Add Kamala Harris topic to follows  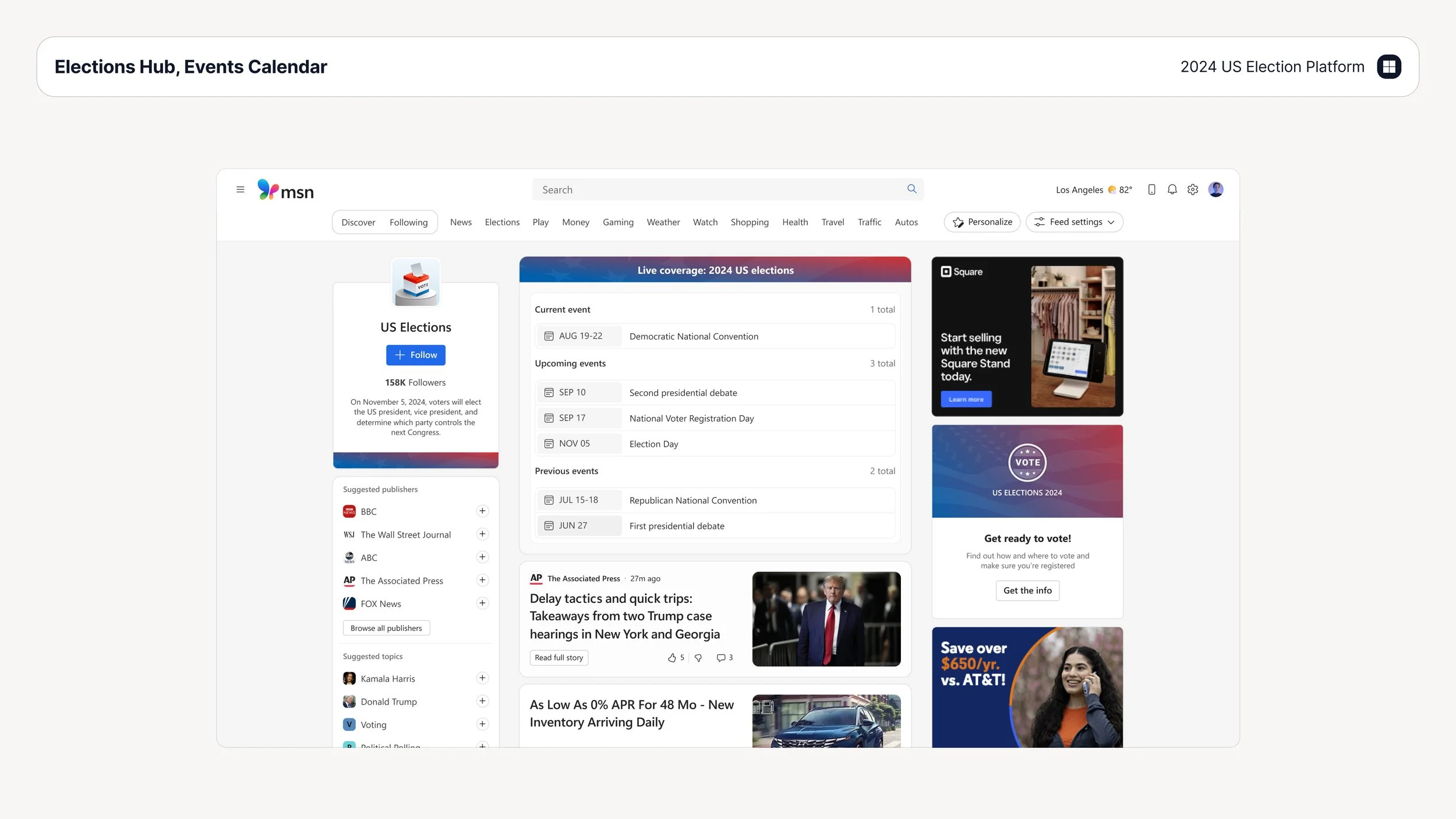[482, 678]
